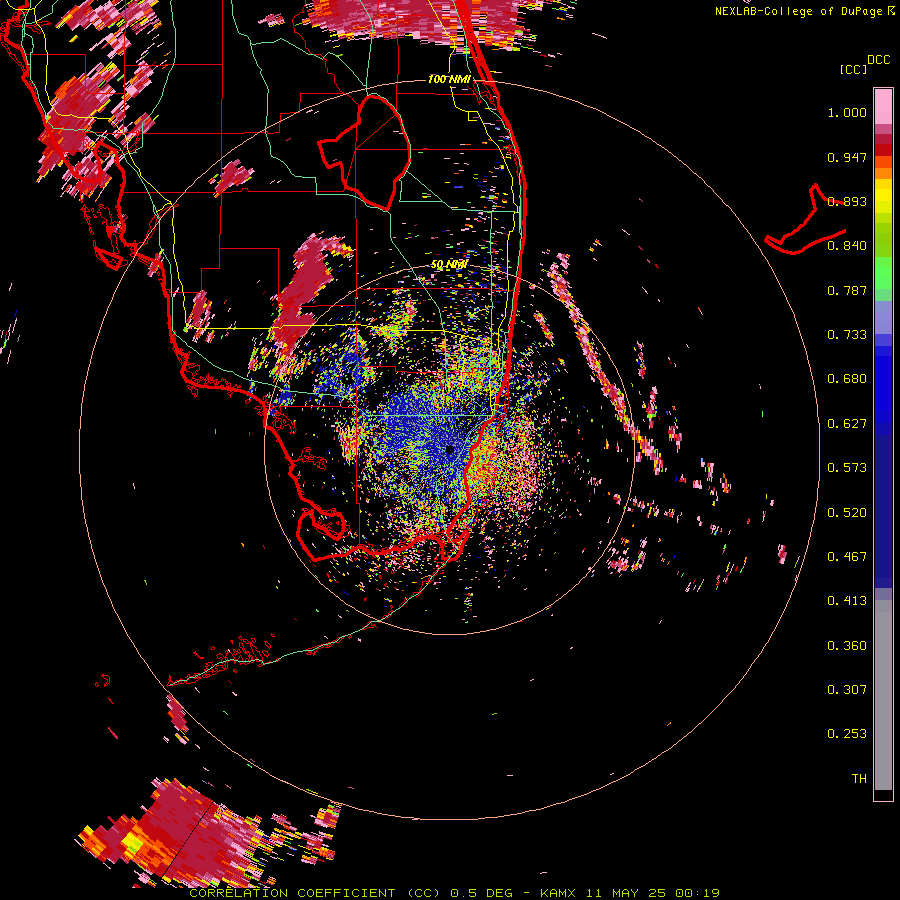Select the 0.253 scale value

847,734
